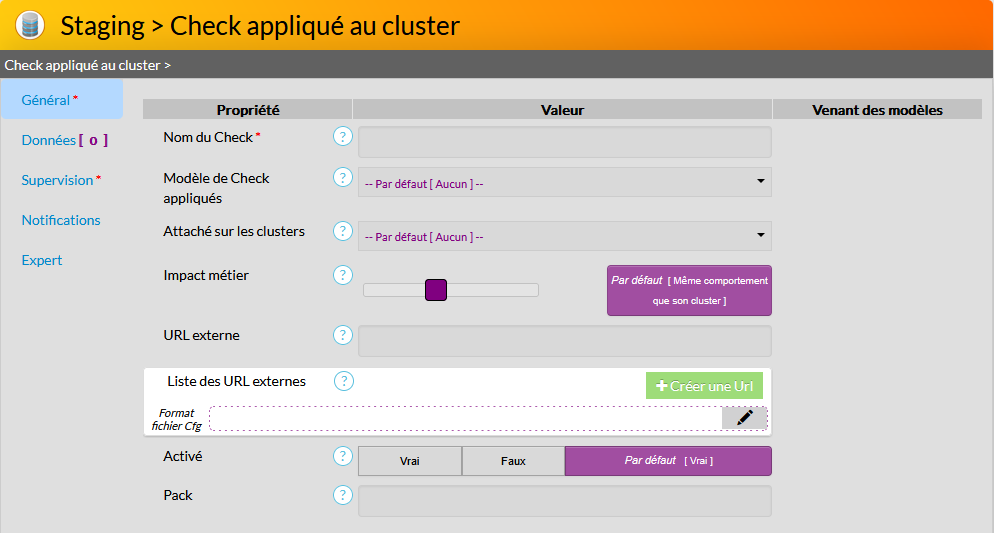
Task: Click the pencil edit icon for Cfg format
Action: pyautogui.click(x=744, y=418)
